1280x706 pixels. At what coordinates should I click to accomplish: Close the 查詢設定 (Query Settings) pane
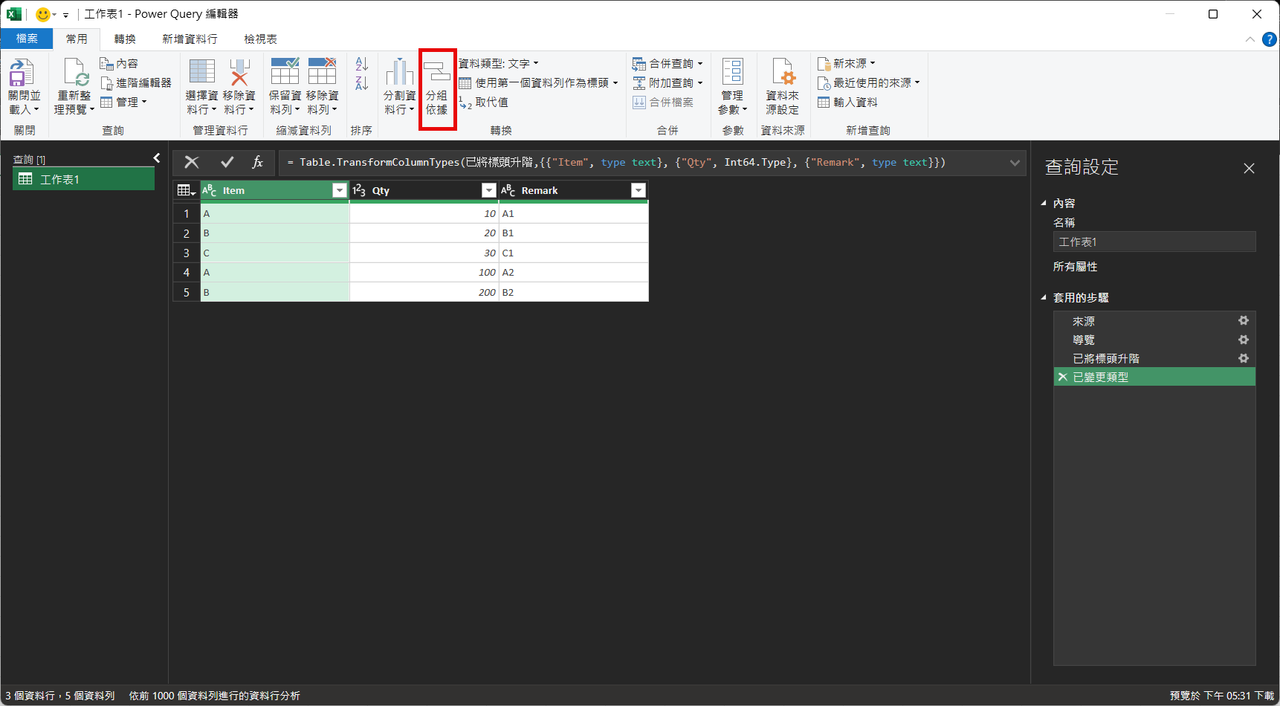1249,169
